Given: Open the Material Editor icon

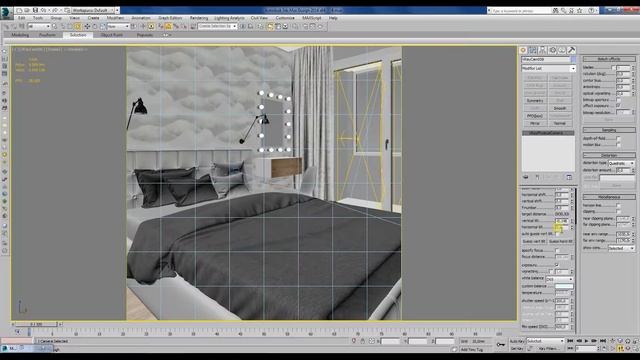Looking at the screenshot, I should [x=295, y=27].
